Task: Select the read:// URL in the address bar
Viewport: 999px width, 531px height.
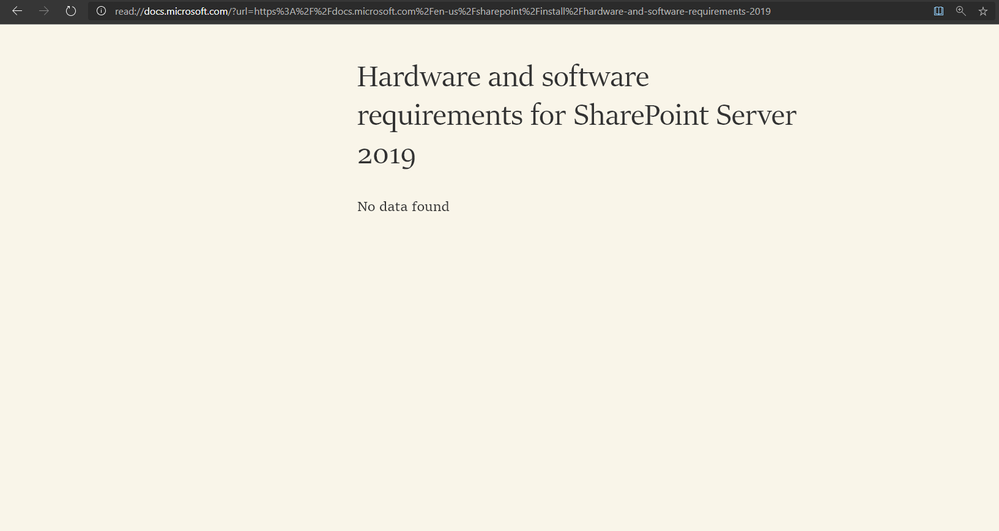Action: click(442, 11)
